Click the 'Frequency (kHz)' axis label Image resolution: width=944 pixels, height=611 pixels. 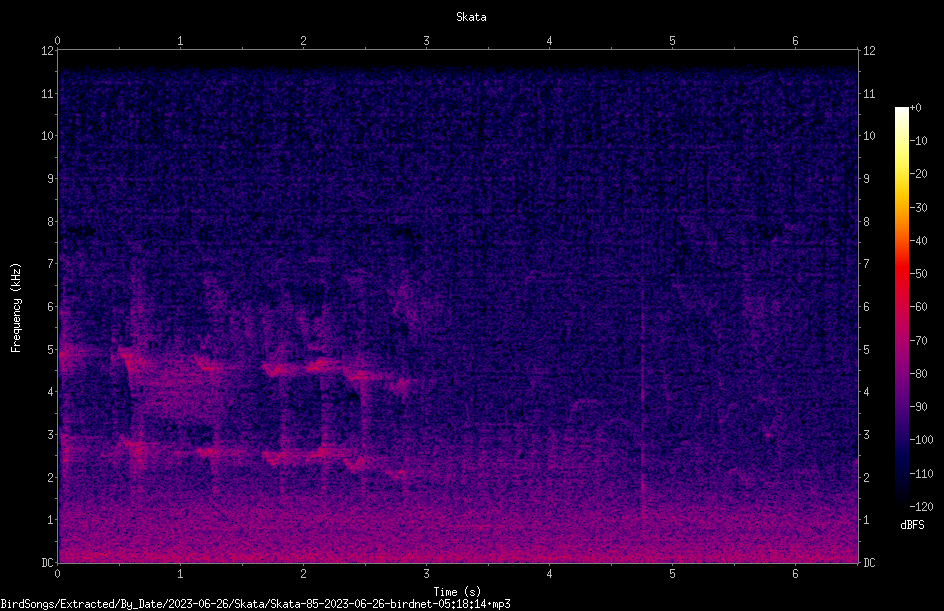[16, 308]
